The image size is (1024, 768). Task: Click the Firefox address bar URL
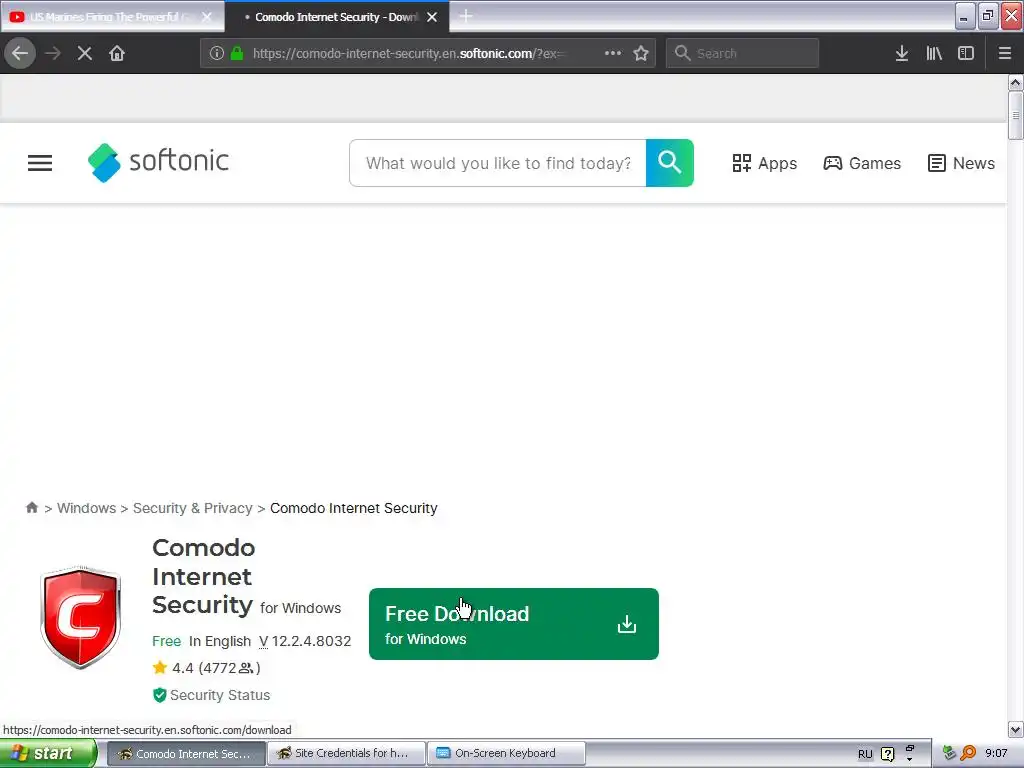(409, 54)
